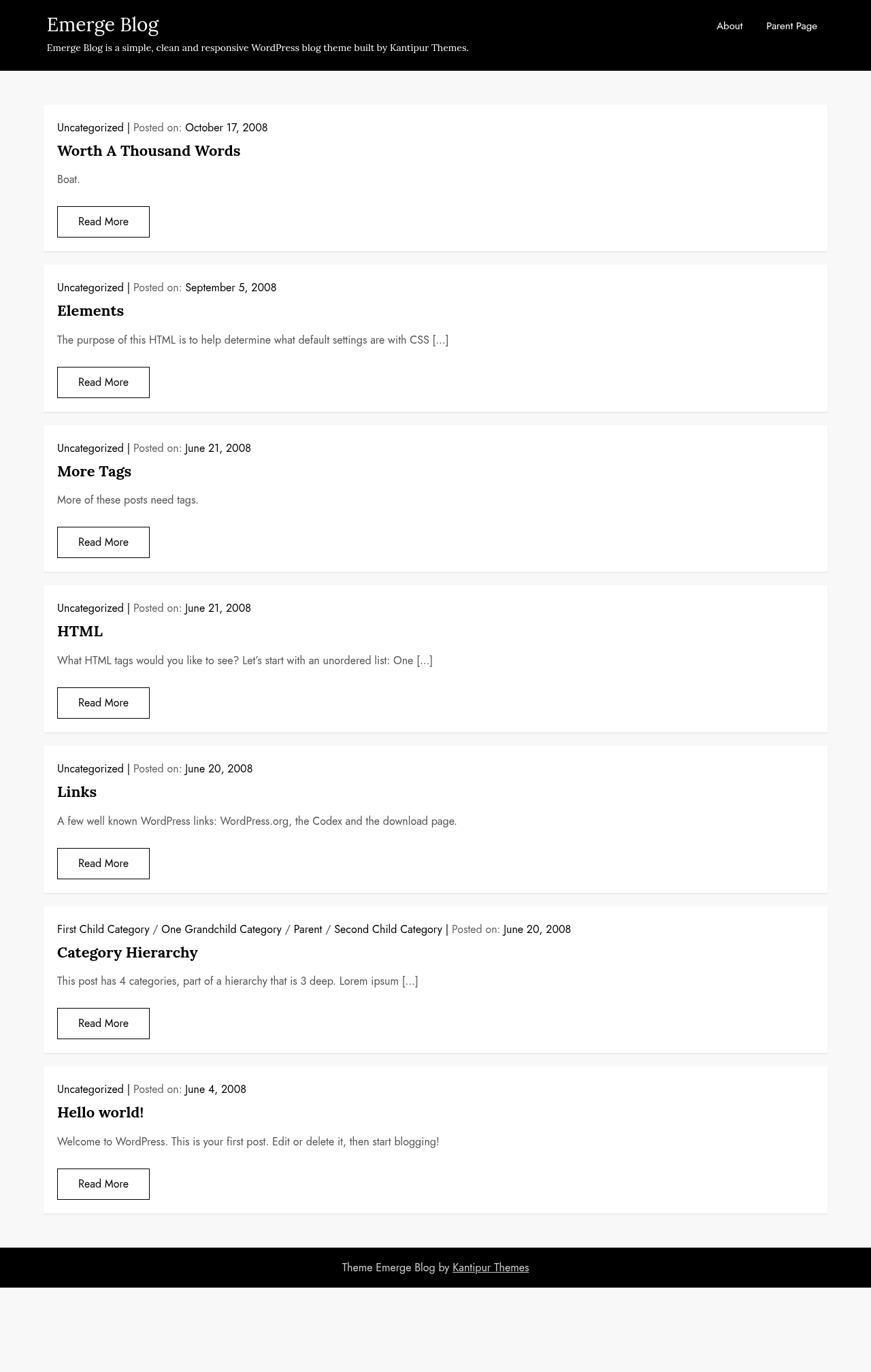This screenshot has height=1372, width=871.
Task: Open the Emerge Blog site title
Action: pos(103,24)
